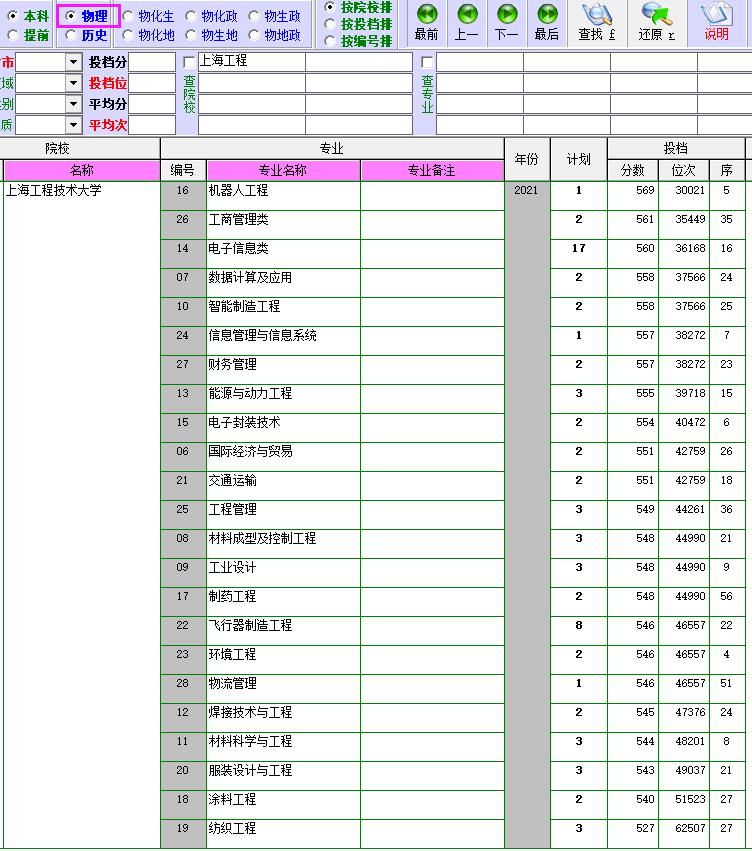The width and height of the screenshot is (752, 851).
Task: Go to next record 下一
Action: [507, 23]
